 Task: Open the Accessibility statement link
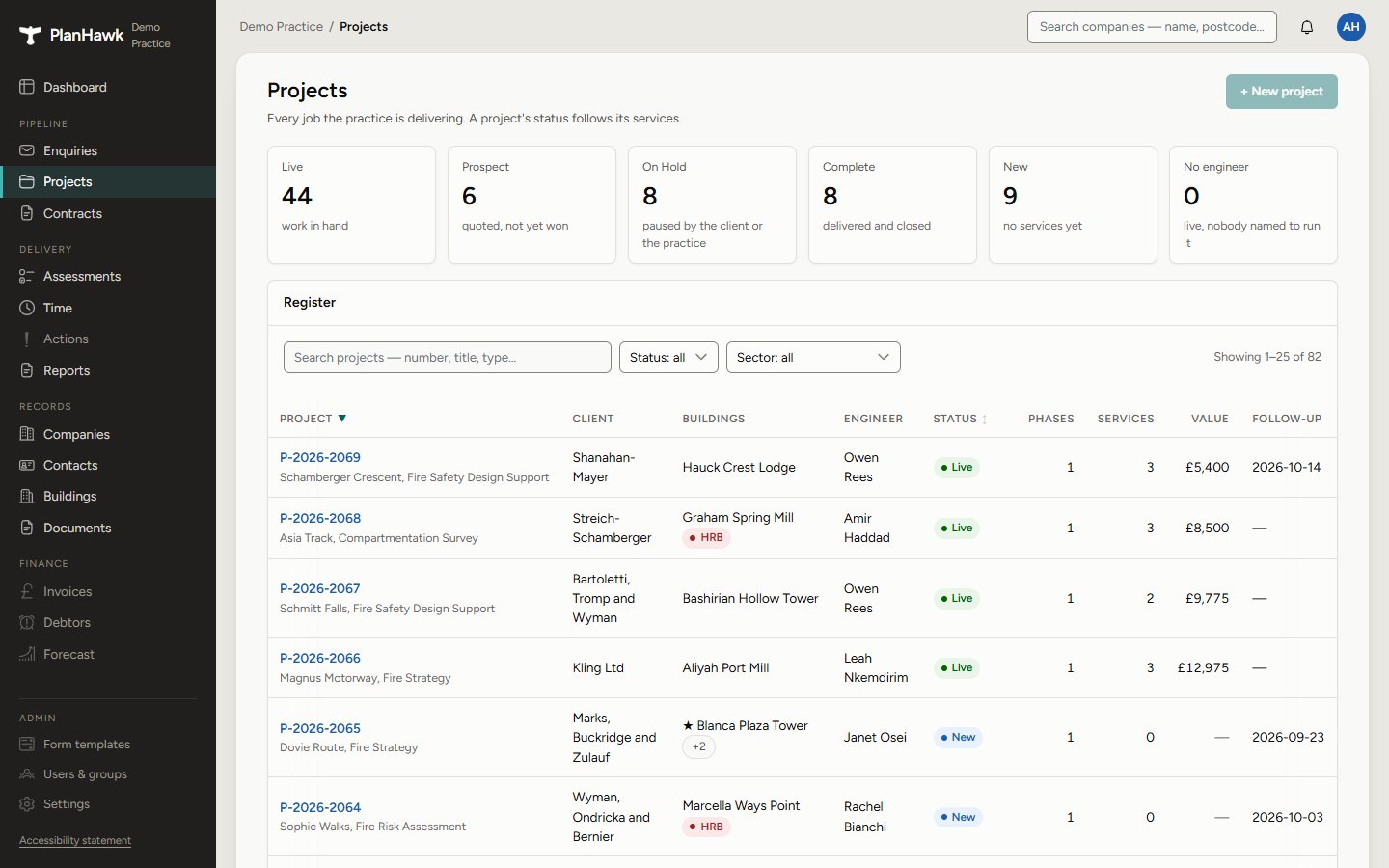75,840
